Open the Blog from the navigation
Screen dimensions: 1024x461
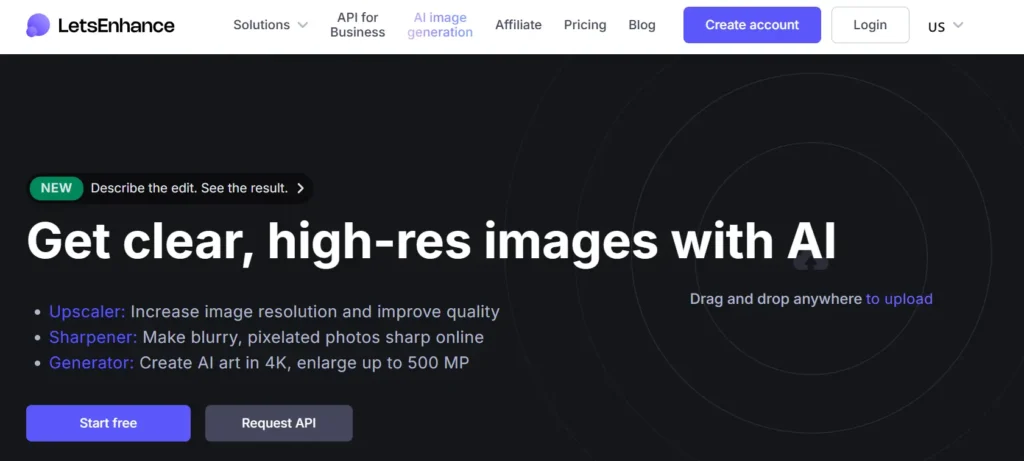coord(642,25)
